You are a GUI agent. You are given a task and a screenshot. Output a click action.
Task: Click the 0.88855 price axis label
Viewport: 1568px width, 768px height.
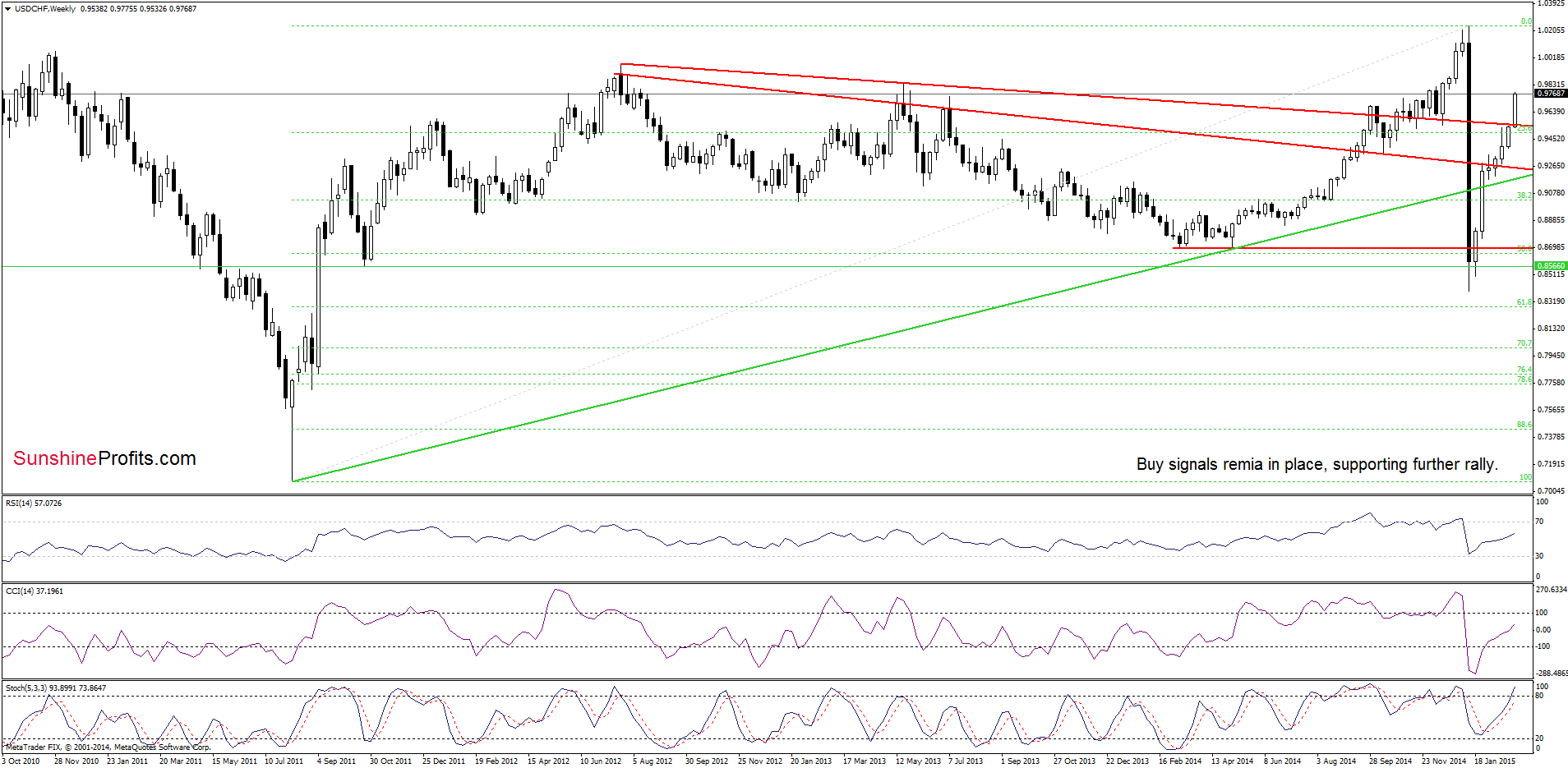point(1550,220)
